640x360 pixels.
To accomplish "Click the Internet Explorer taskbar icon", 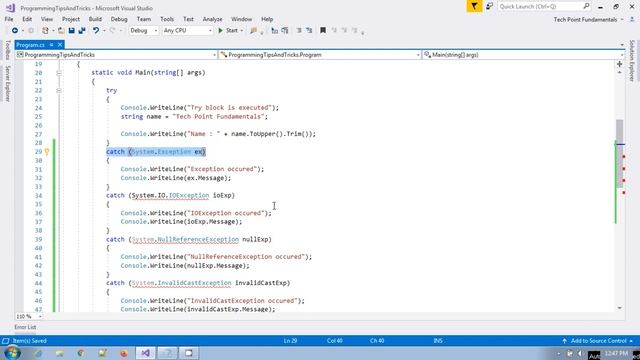I will (38, 353).
